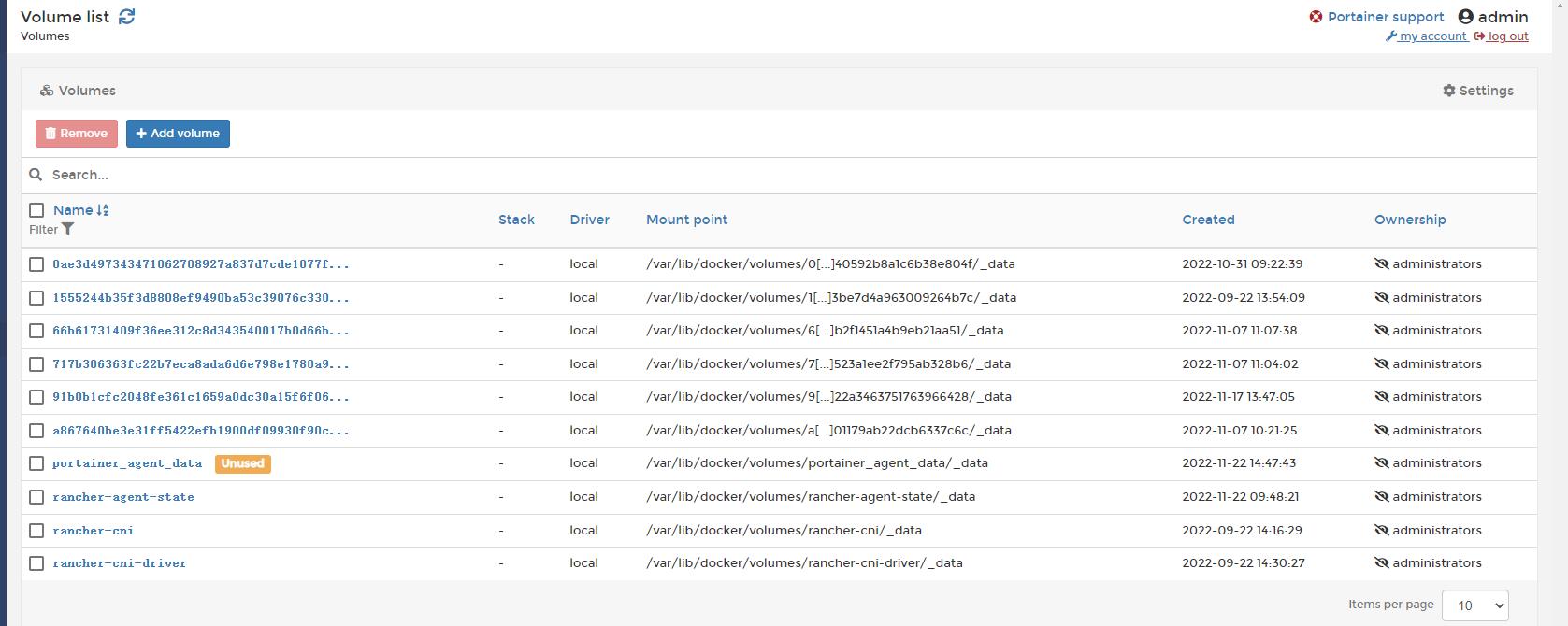Viewport: 1568px width, 626px height.
Task: Select the rancher-cni checkbox
Action: (x=36, y=531)
